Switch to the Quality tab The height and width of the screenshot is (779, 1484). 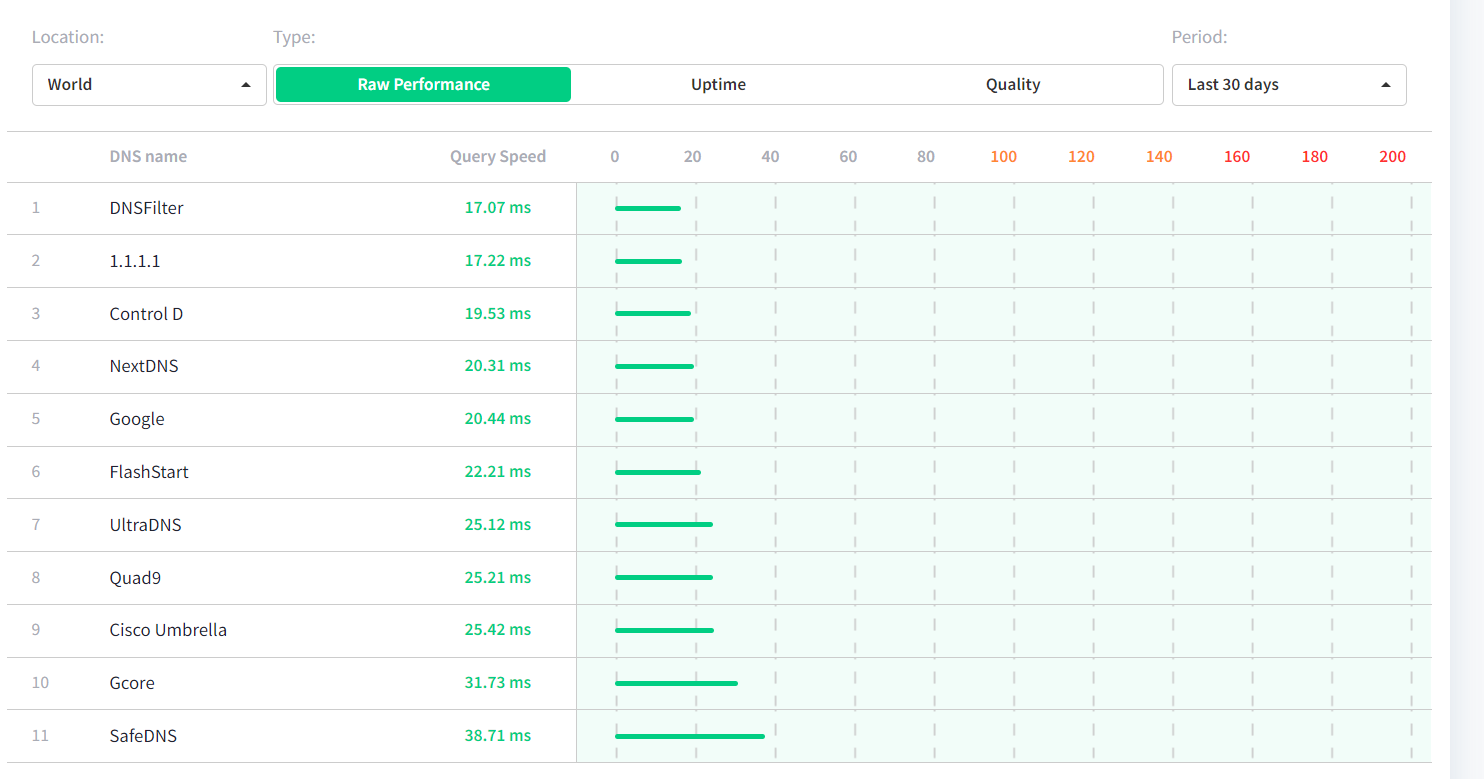[x=1013, y=85]
